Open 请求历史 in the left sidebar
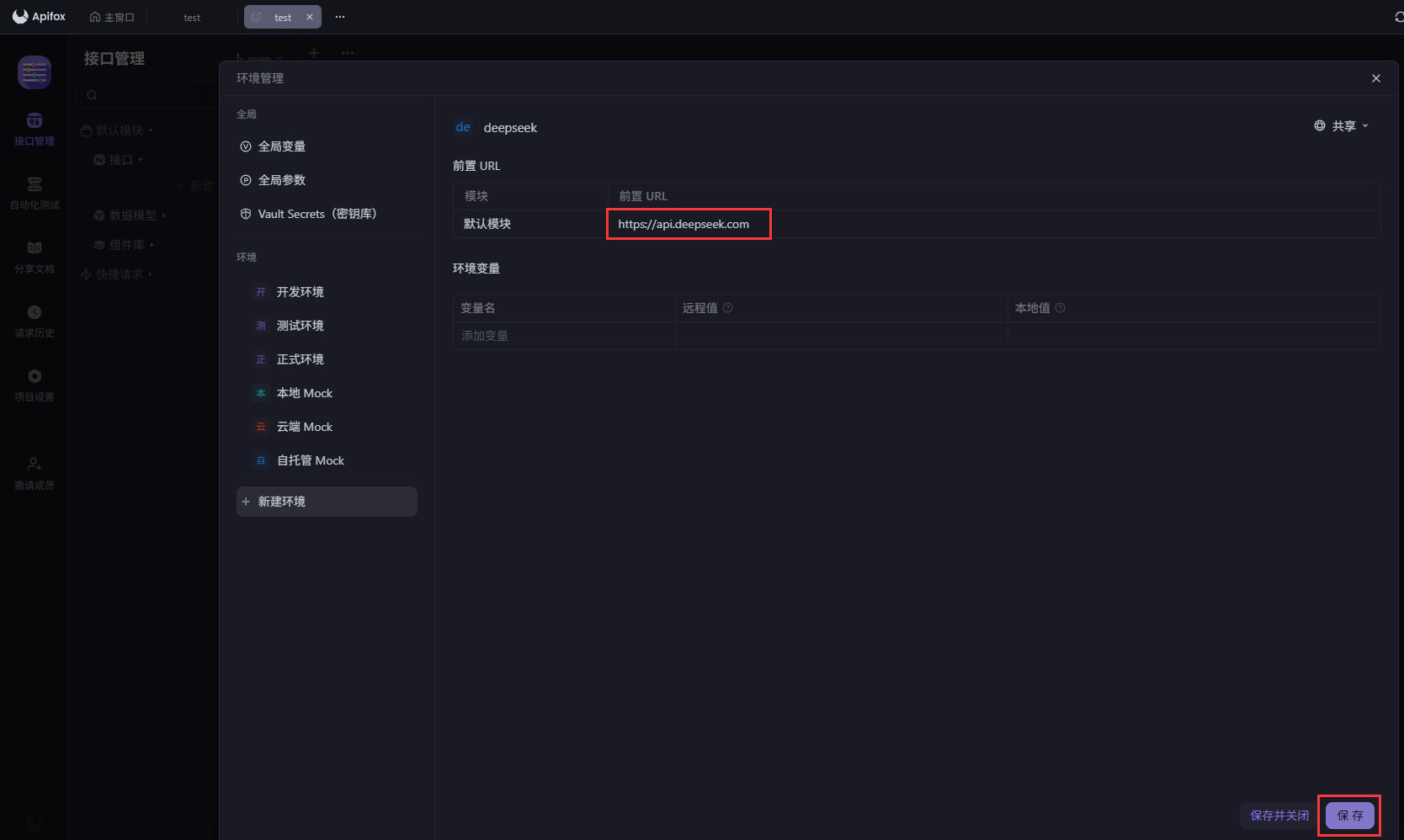The width and height of the screenshot is (1404, 840). pos(35,322)
